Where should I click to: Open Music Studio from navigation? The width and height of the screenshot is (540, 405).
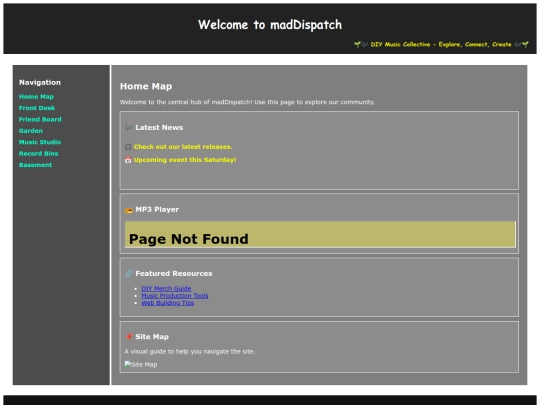pos(40,142)
